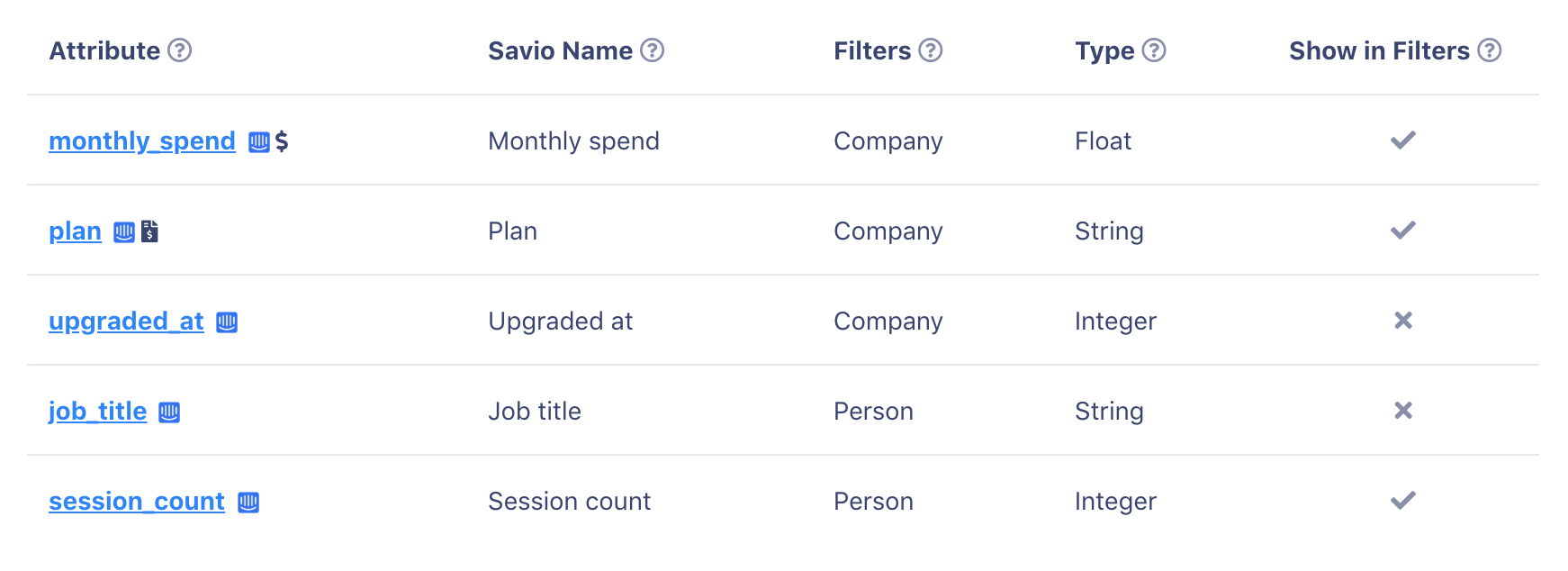Toggle the Show in Filters X for job_title
Viewport: 1568px width, 571px height.
tap(1403, 410)
